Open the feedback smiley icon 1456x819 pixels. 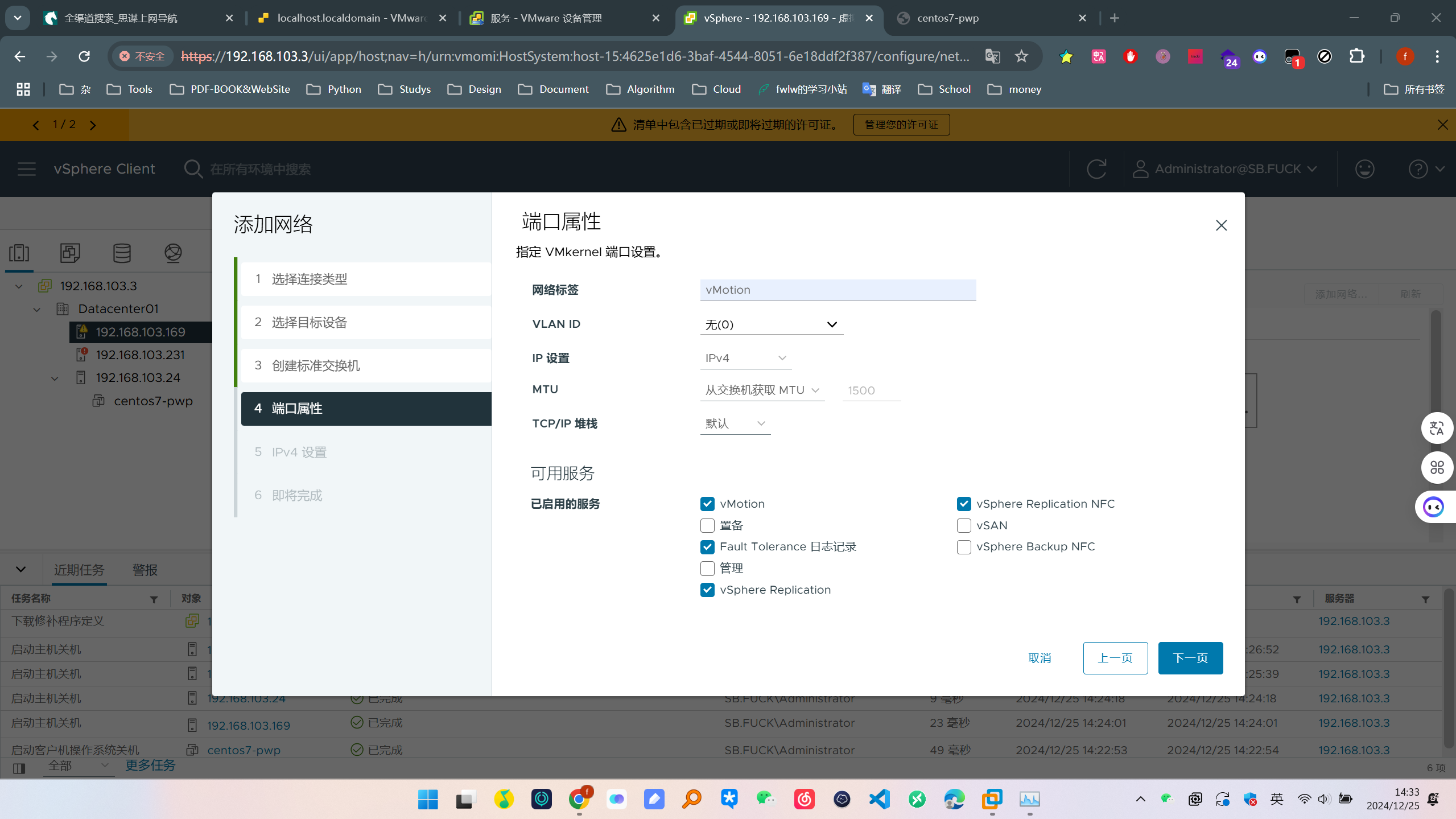pyautogui.click(x=1364, y=169)
